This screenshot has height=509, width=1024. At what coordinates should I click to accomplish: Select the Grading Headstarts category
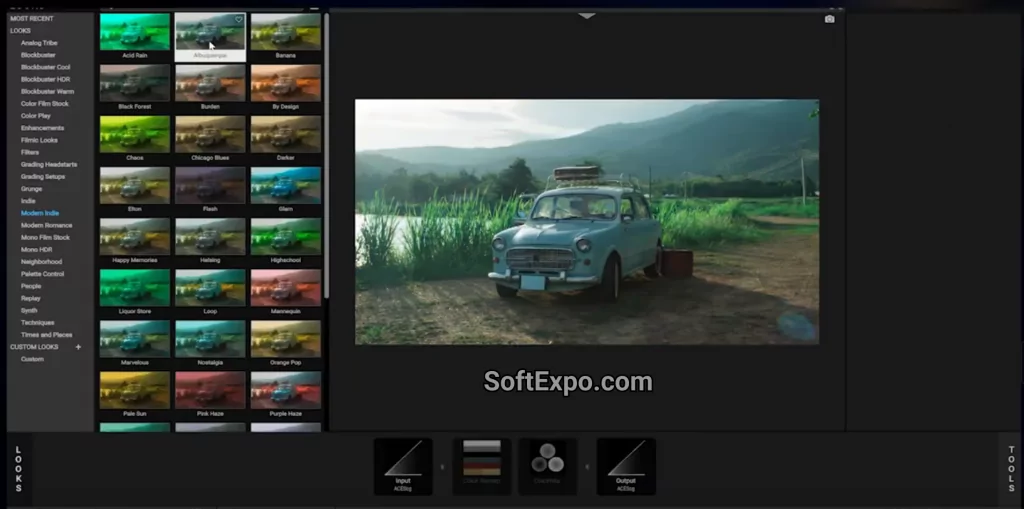(x=49, y=164)
